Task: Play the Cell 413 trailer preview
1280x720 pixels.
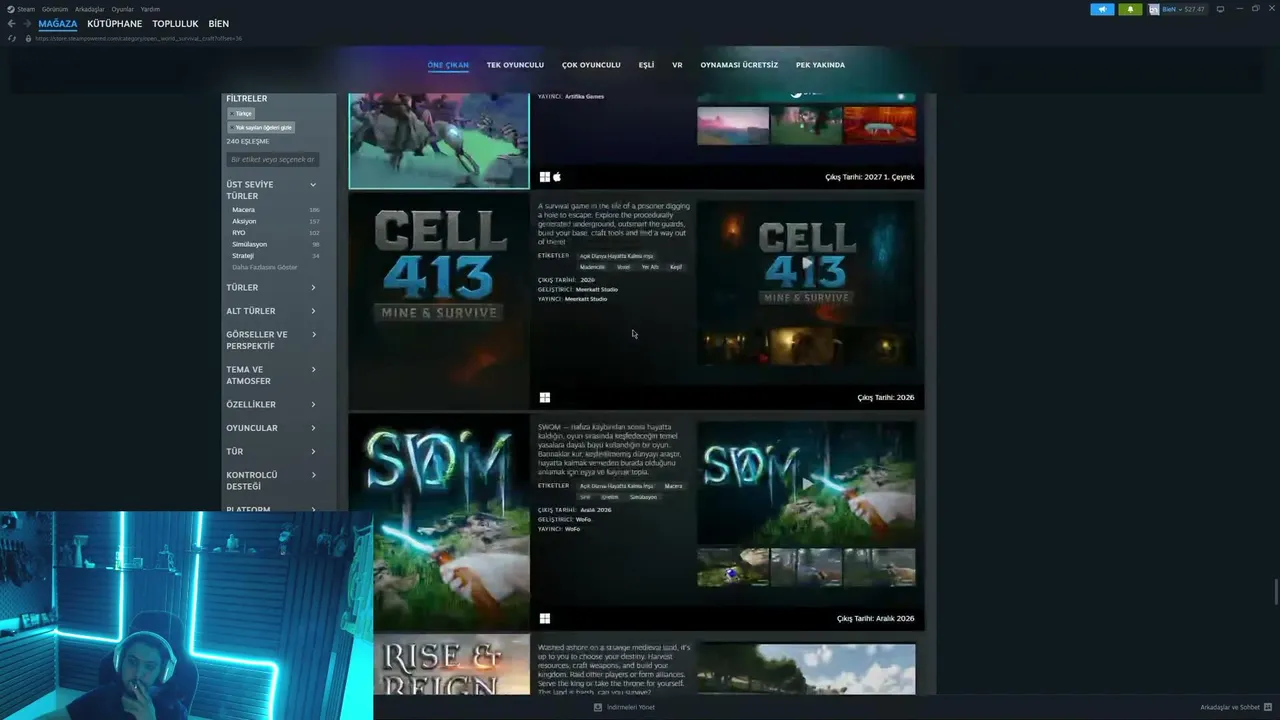Action: click(x=806, y=263)
